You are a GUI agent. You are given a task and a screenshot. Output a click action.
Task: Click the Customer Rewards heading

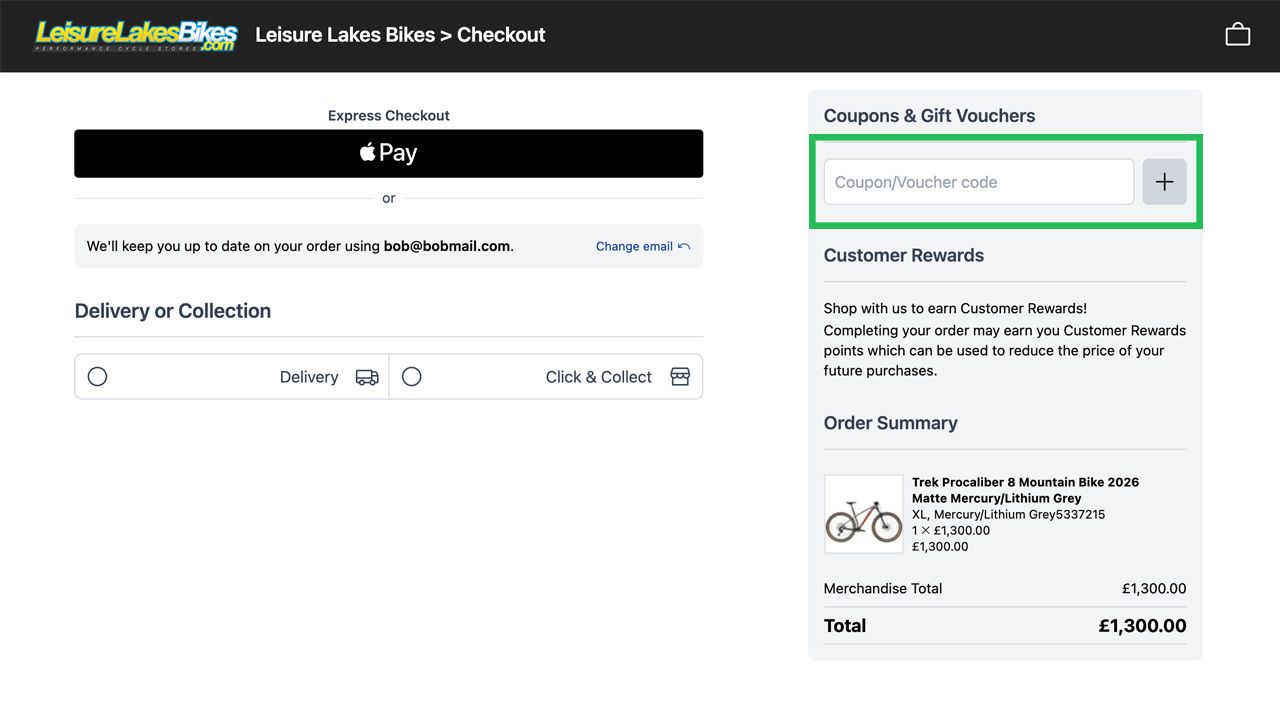click(903, 255)
